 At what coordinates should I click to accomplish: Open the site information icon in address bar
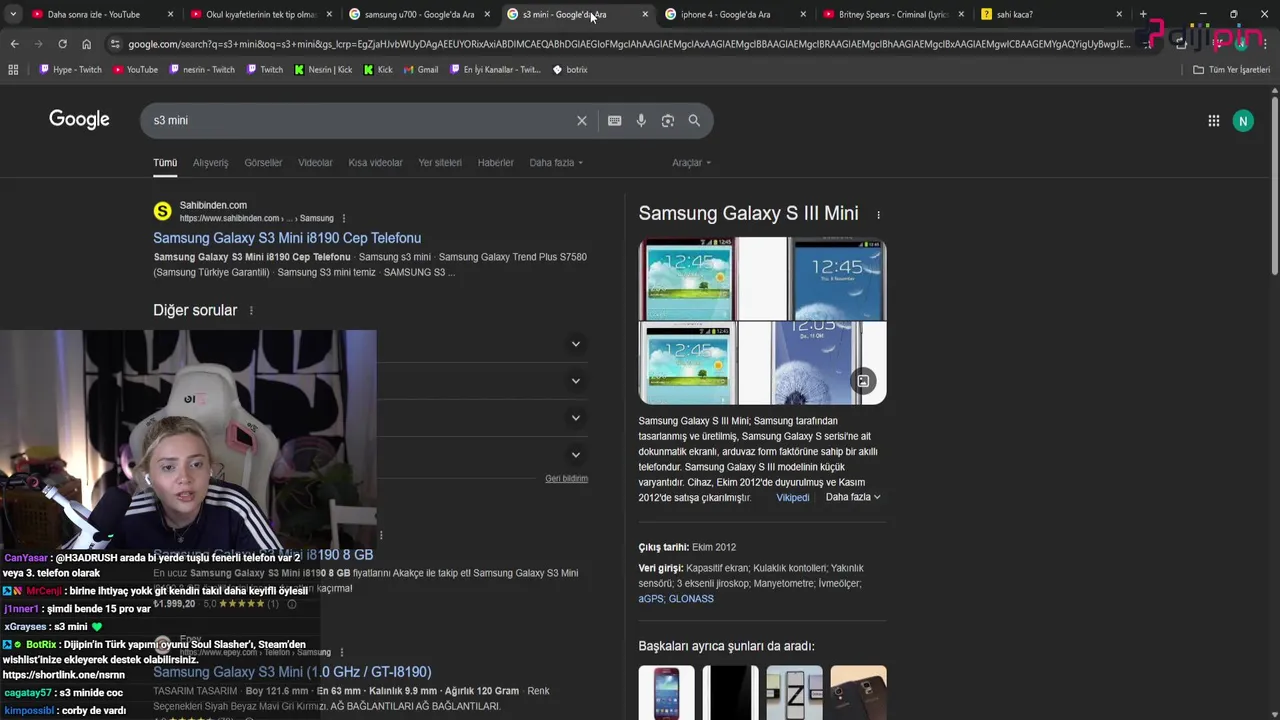coord(115,44)
